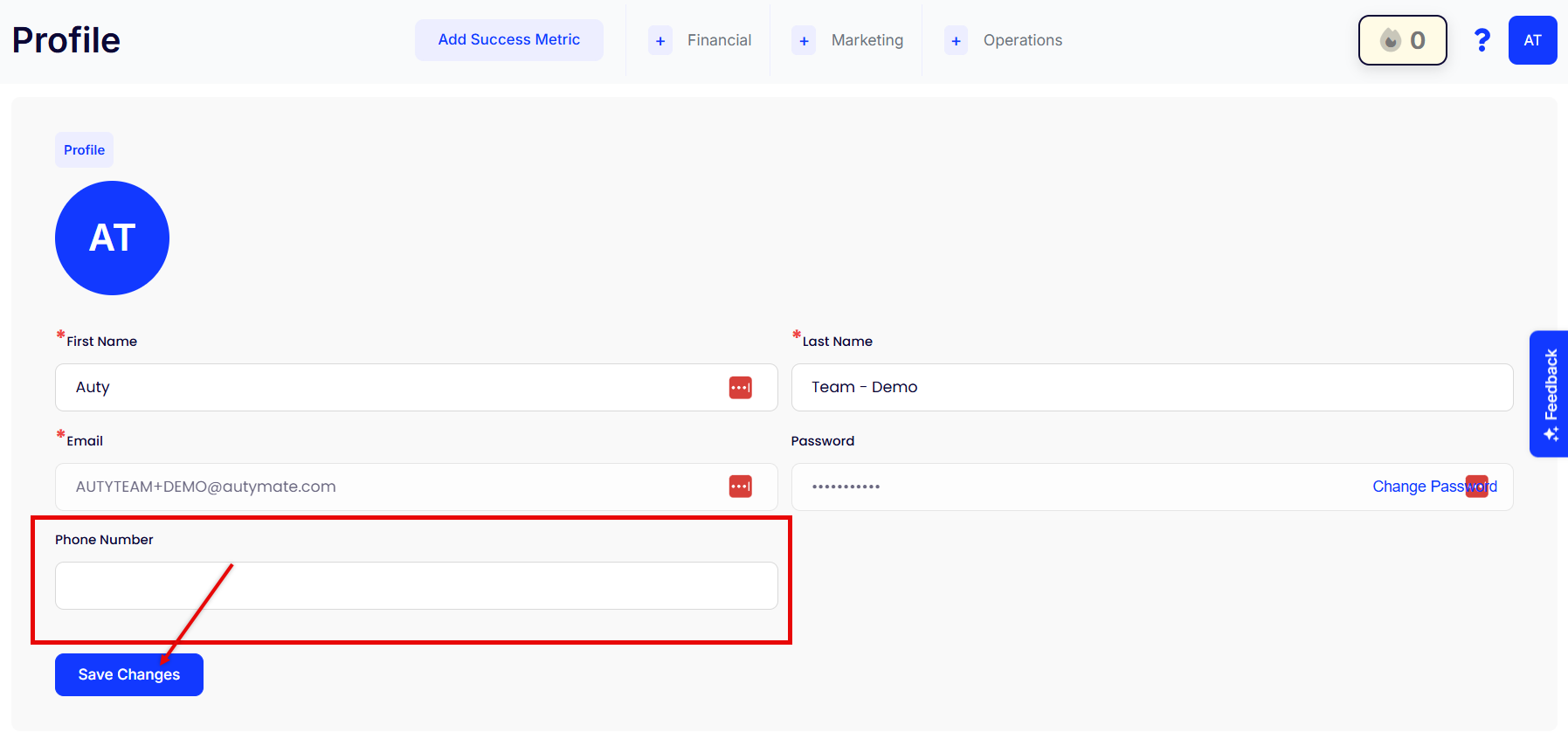The image size is (1568, 739).
Task: Click the plus icon beside Financial
Action: pos(660,41)
